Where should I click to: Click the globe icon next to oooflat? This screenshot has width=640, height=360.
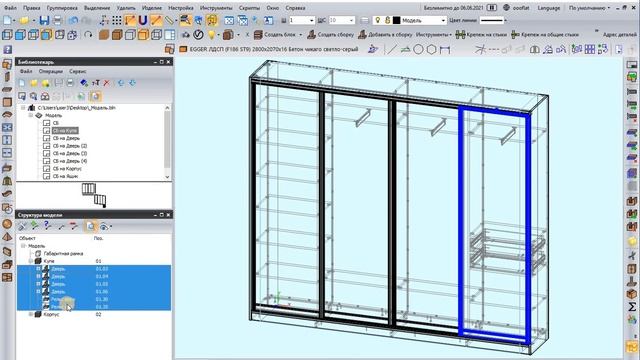[506, 8]
